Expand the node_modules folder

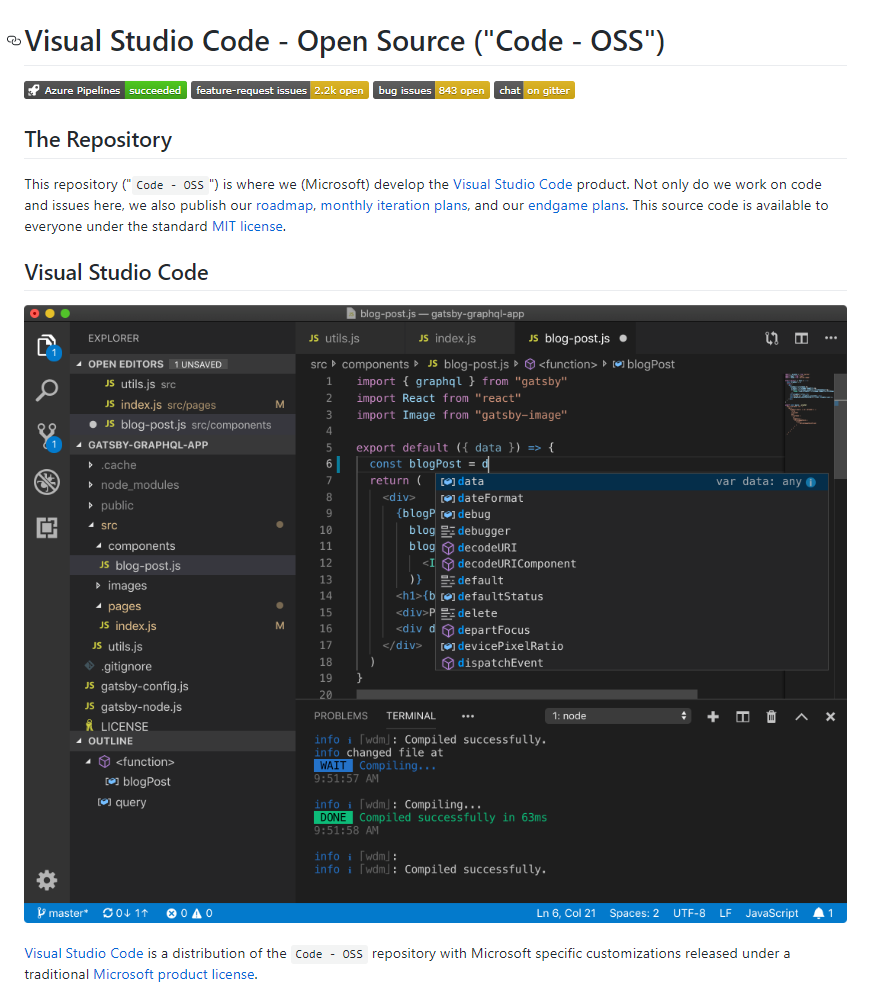tap(91, 485)
